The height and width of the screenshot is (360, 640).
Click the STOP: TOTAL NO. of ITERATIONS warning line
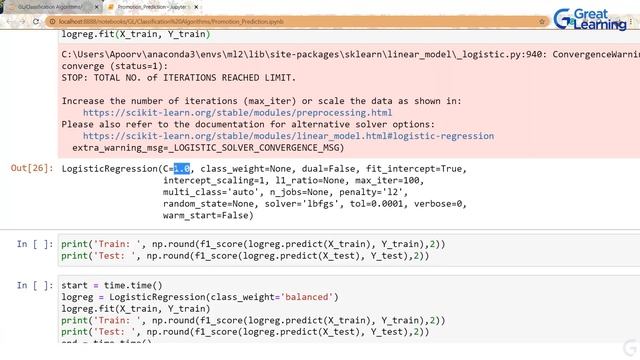pyautogui.click(x=178, y=78)
